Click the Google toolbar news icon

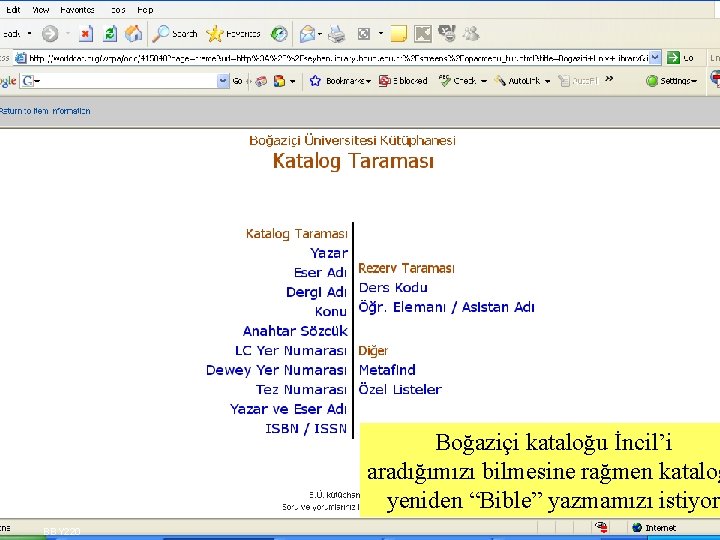click(261, 81)
